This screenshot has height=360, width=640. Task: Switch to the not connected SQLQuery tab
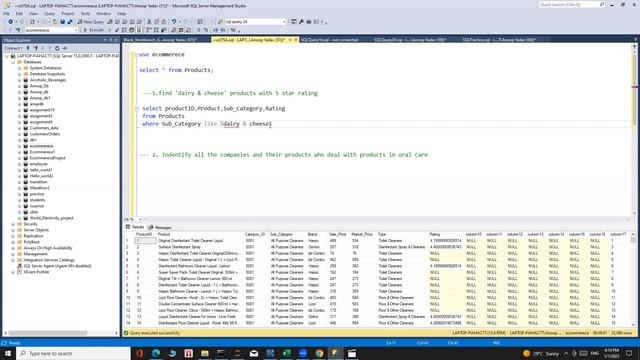(x=329, y=40)
